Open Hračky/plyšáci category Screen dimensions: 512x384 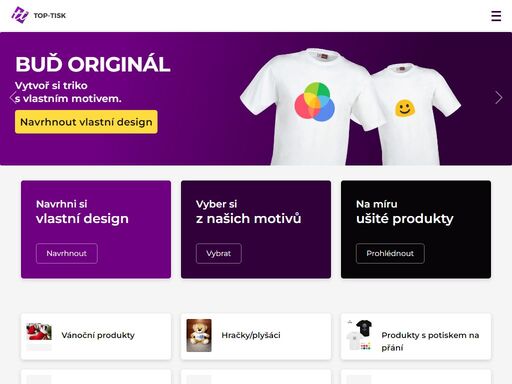(x=256, y=336)
